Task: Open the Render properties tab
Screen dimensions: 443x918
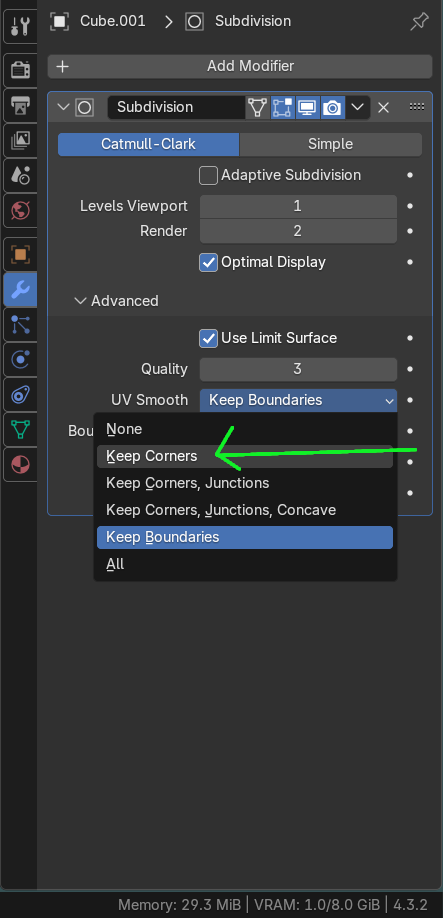Action: click(20, 70)
